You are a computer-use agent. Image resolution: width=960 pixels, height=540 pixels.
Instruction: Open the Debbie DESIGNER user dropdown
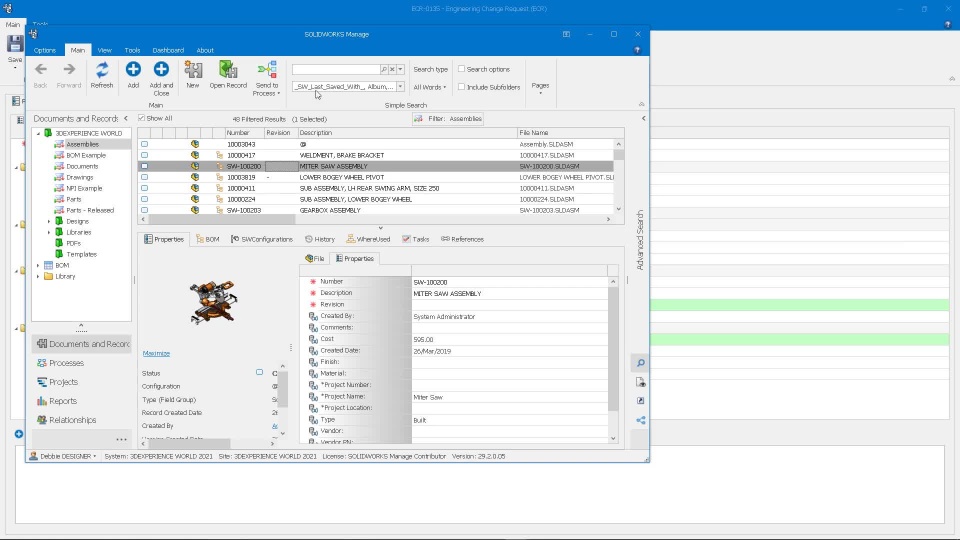(x=63, y=456)
